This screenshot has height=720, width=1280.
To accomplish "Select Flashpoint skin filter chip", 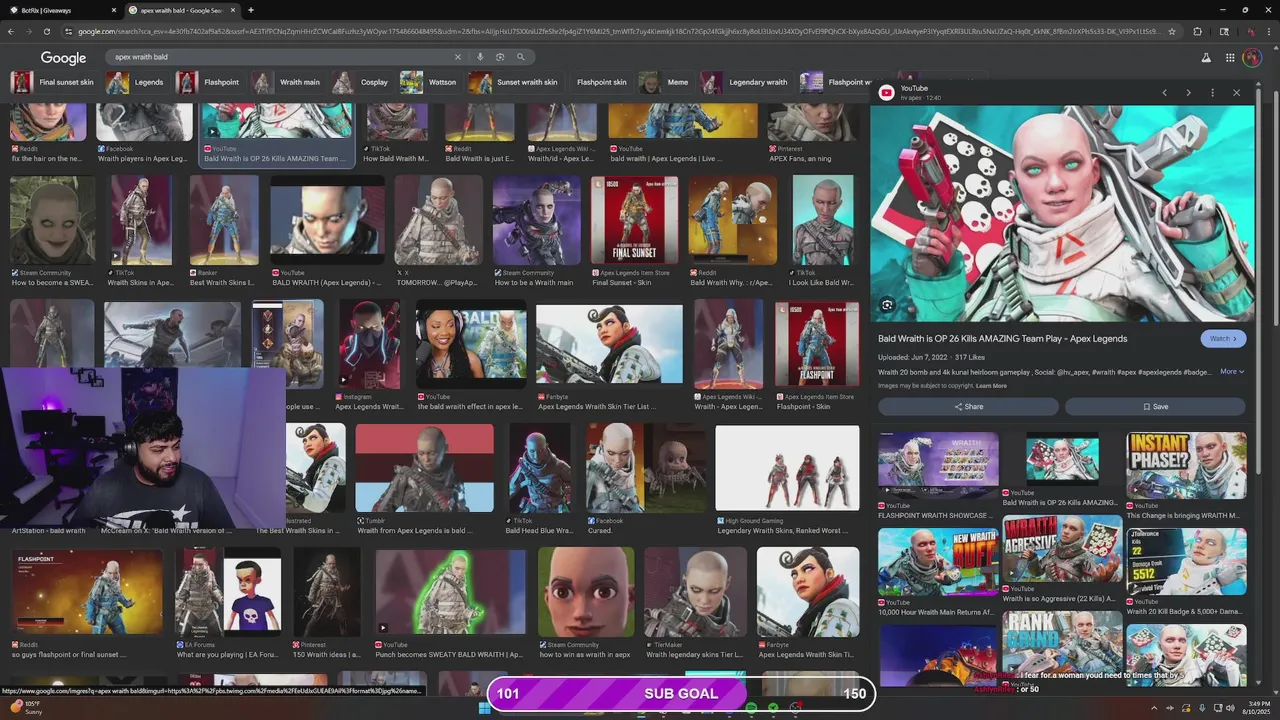I will tap(602, 82).
